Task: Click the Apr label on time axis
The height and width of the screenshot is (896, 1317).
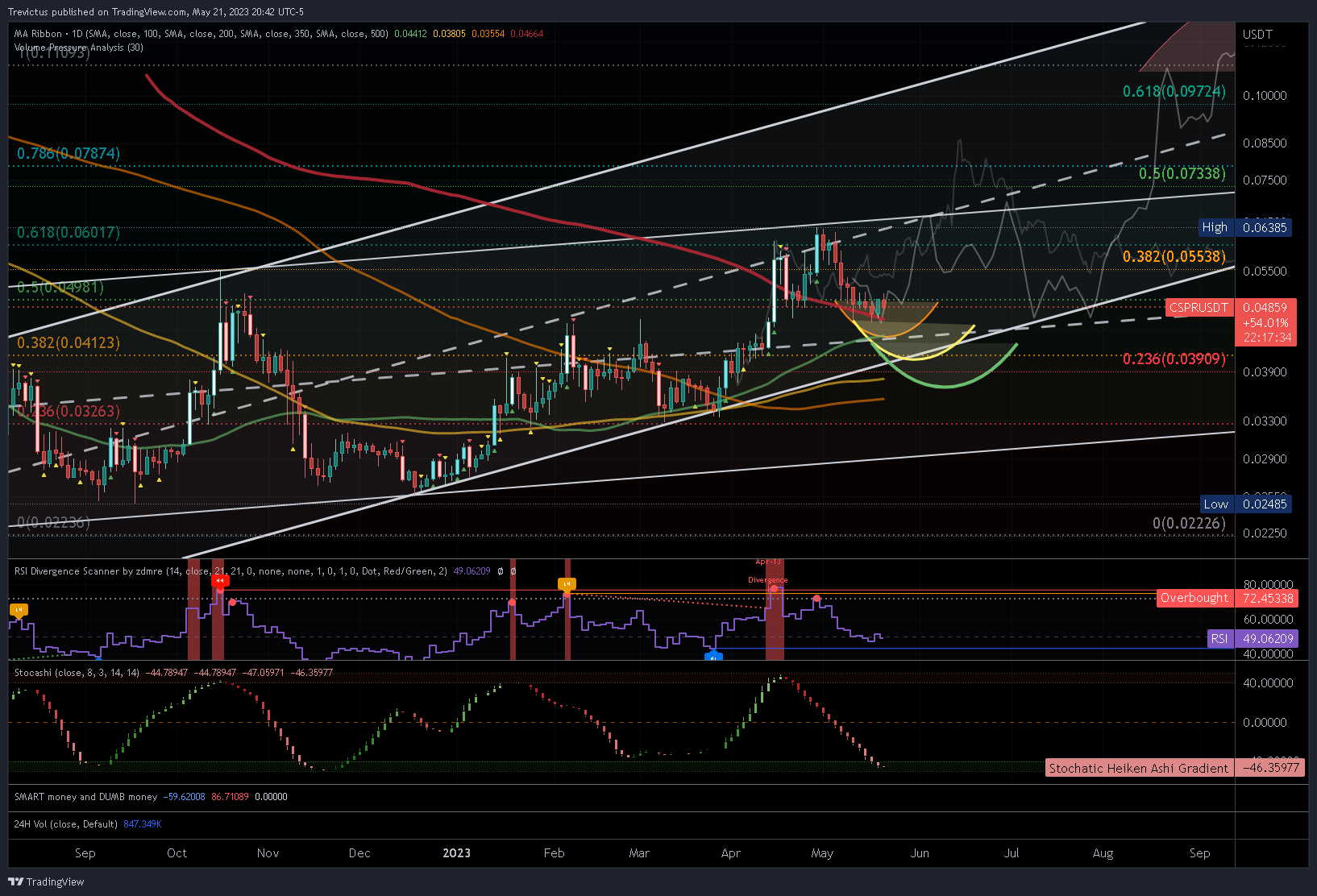Action: (x=731, y=853)
